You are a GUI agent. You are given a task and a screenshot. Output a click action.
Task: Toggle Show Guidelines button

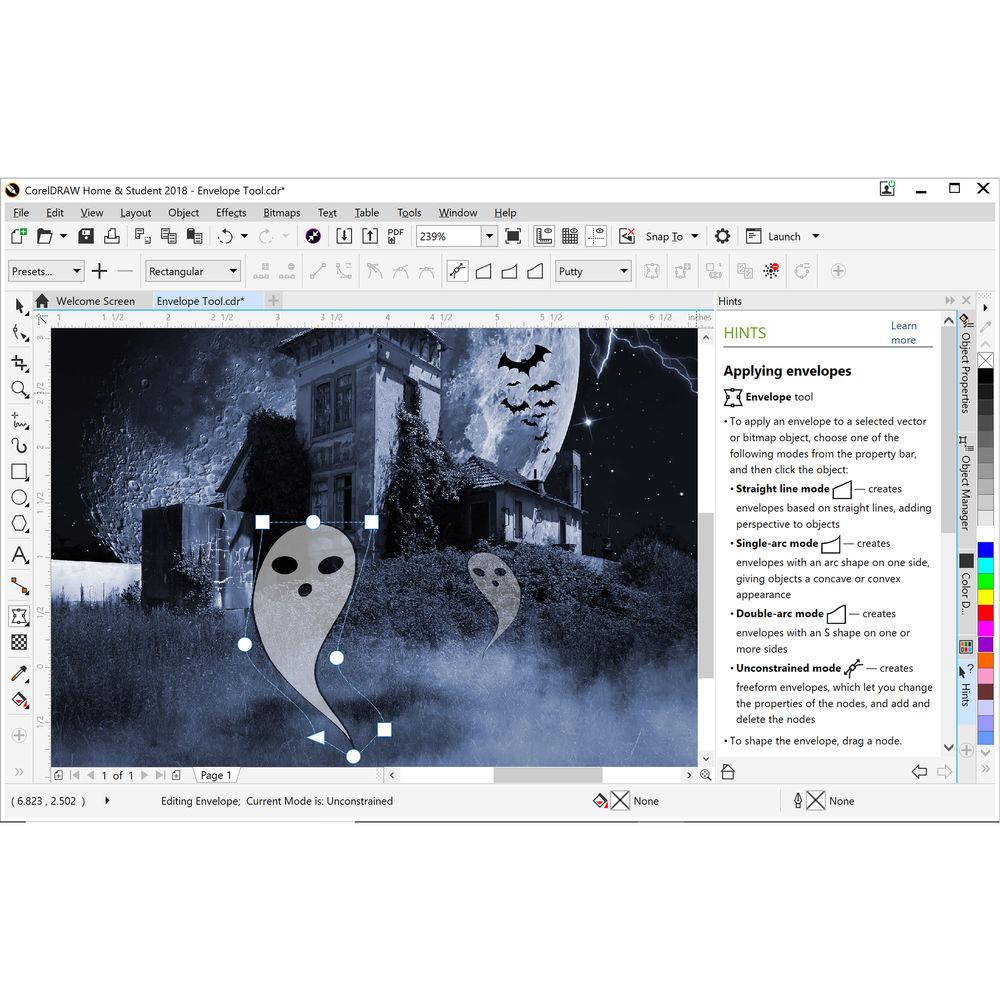[596, 237]
